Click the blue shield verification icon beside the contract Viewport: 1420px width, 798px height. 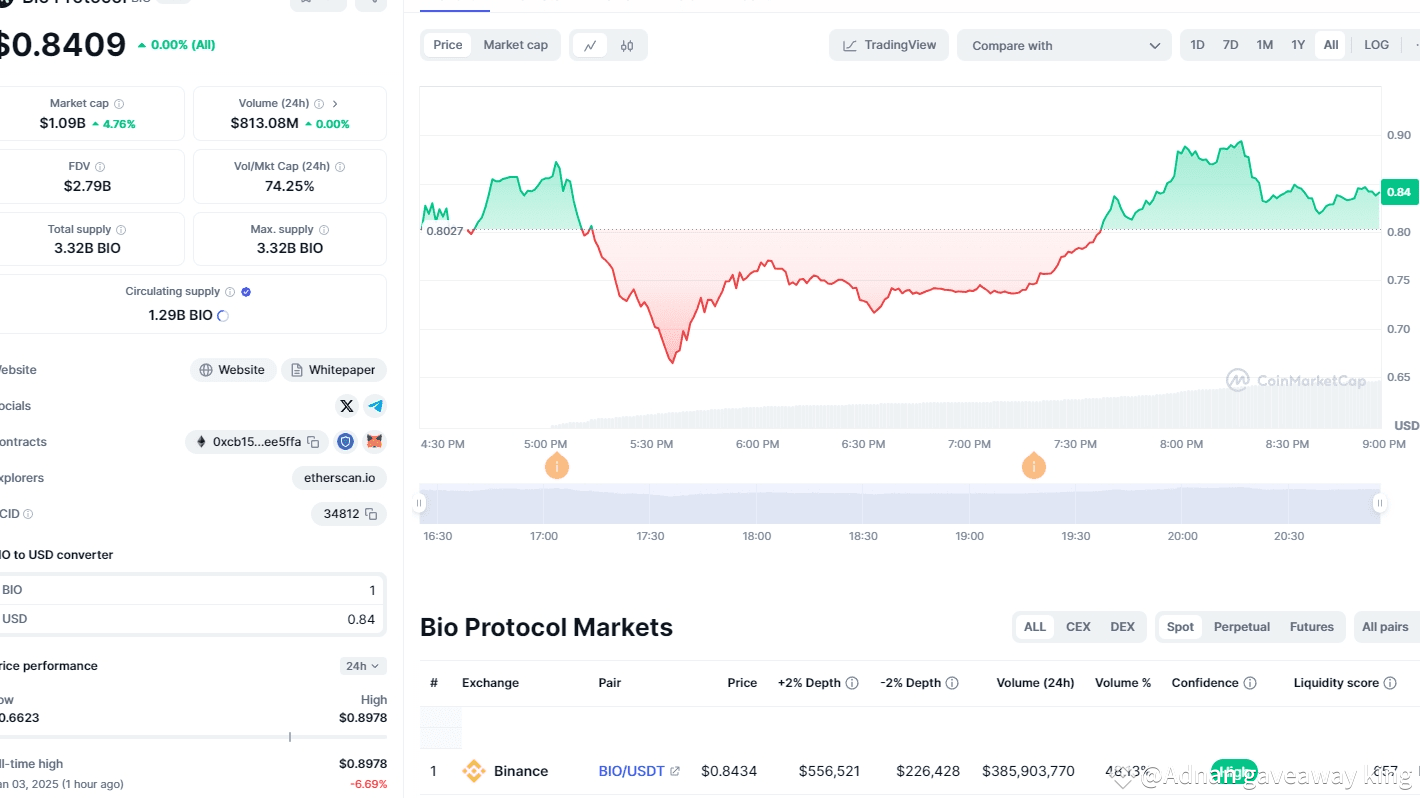pyautogui.click(x=345, y=441)
